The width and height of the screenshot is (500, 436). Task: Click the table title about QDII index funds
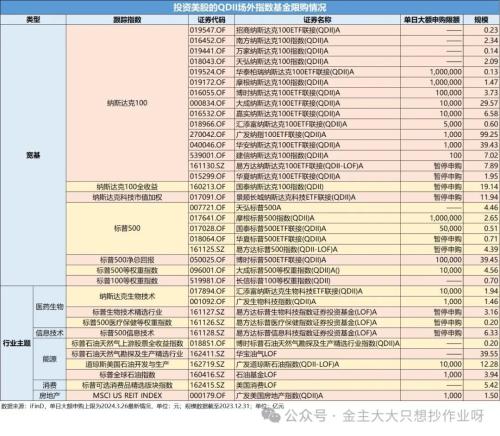pos(250,7)
